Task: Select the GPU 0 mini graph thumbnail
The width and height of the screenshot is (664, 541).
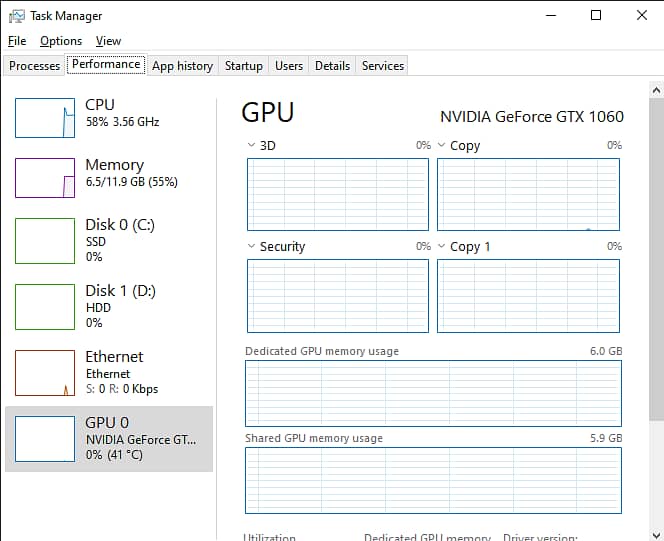Action: click(x=45, y=439)
